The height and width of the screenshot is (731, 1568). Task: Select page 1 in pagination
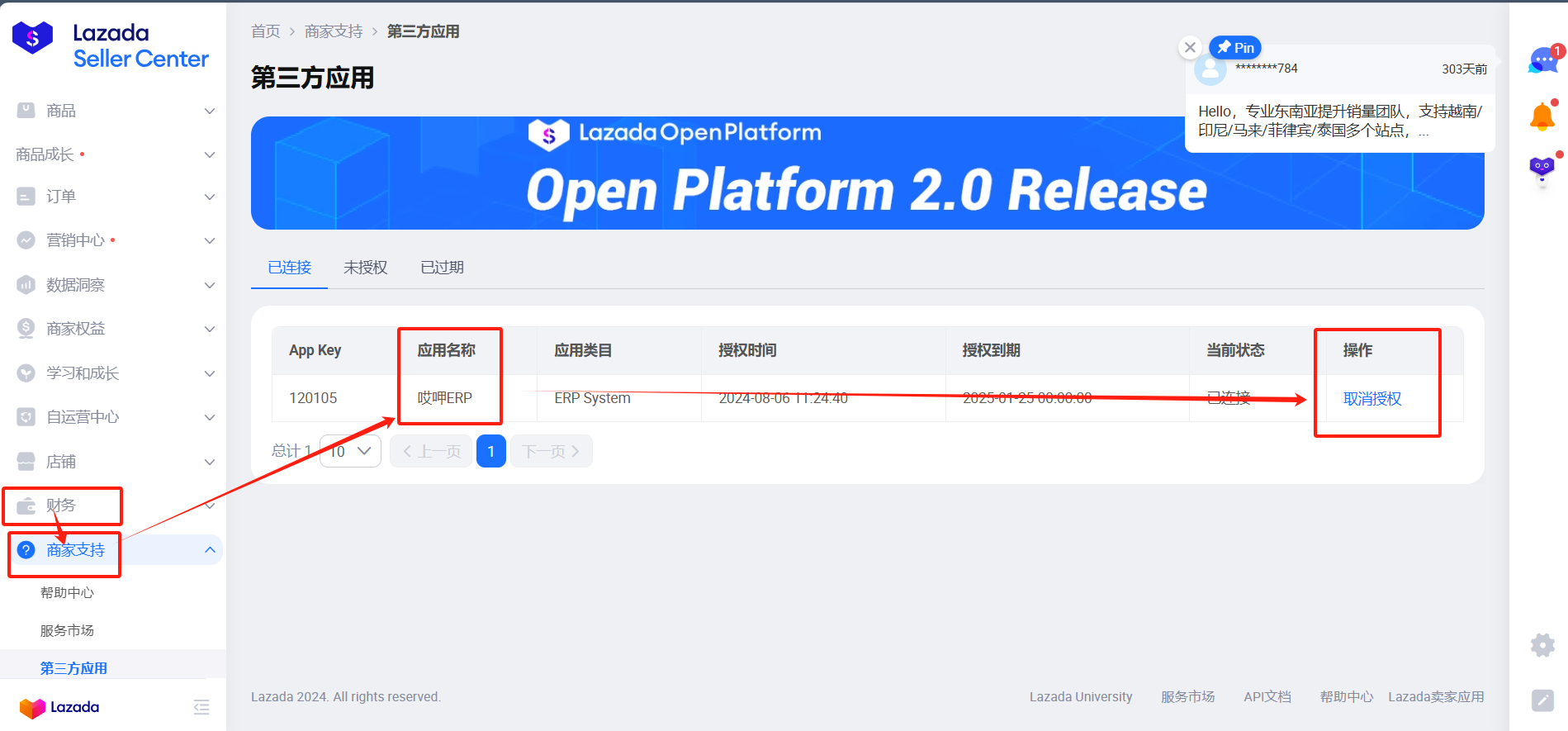(x=491, y=451)
